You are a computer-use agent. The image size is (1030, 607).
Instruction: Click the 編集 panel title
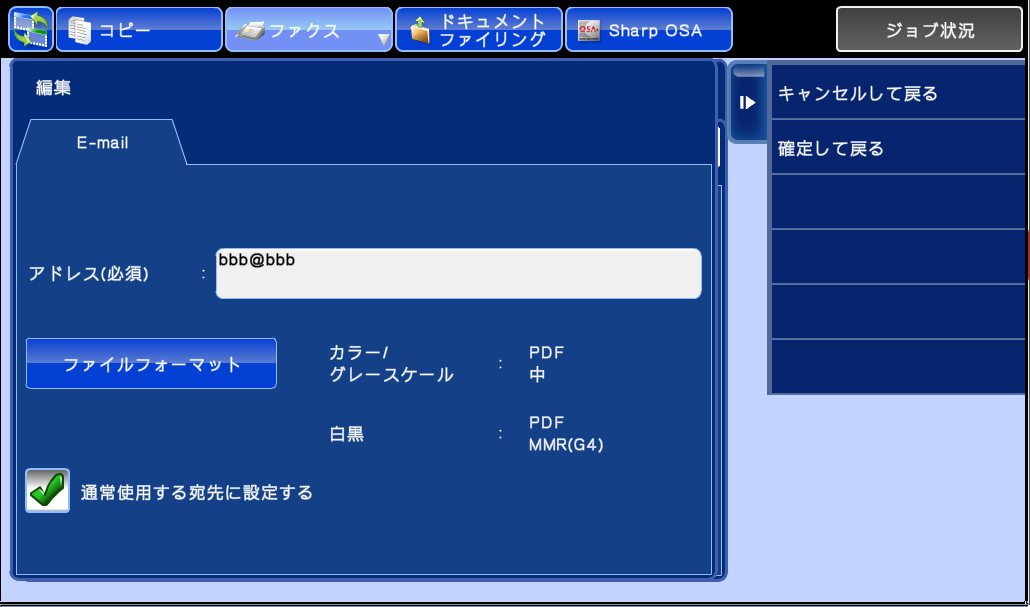point(54,88)
